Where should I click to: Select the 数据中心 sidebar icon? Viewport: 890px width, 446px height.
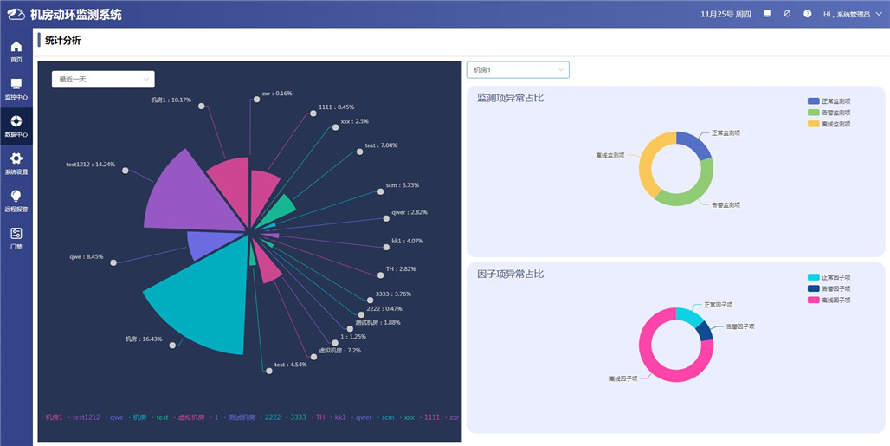(16, 125)
